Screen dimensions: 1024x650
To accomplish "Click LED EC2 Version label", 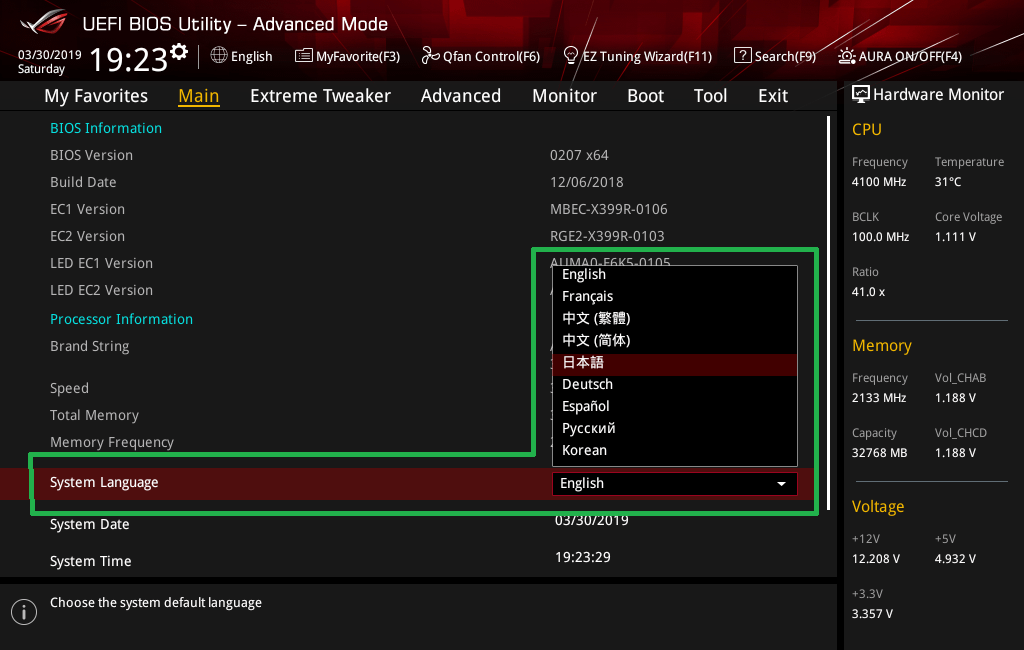I will (101, 290).
